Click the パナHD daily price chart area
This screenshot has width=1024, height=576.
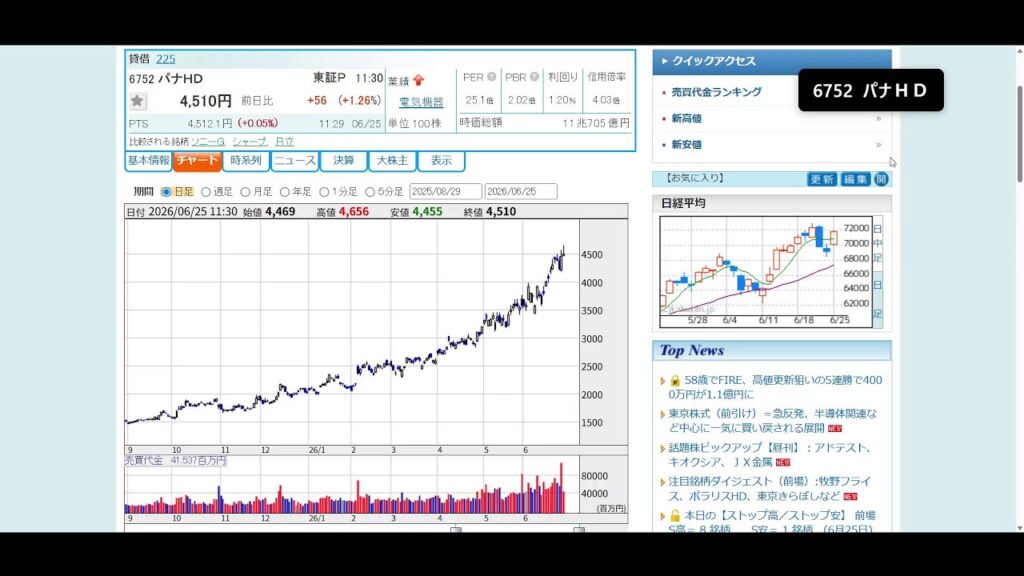point(352,332)
